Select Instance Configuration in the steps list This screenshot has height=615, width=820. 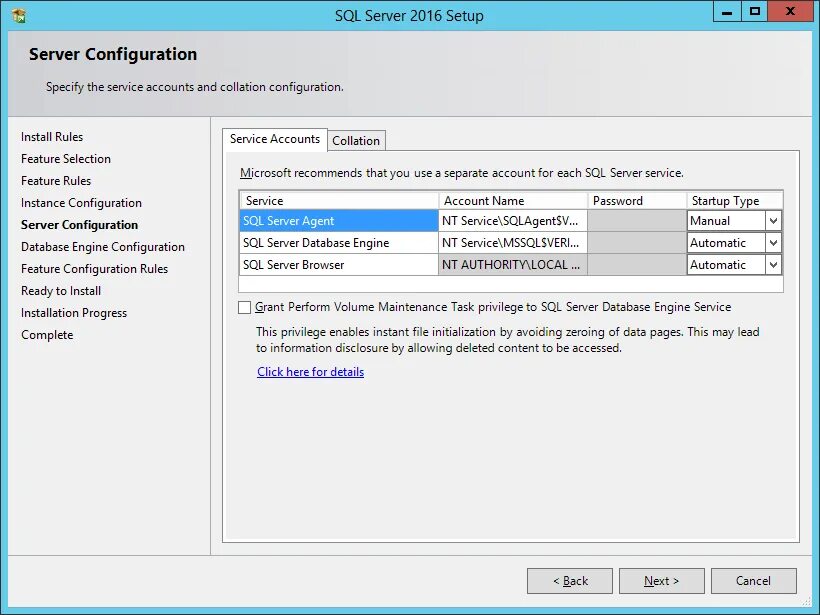(x=82, y=203)
